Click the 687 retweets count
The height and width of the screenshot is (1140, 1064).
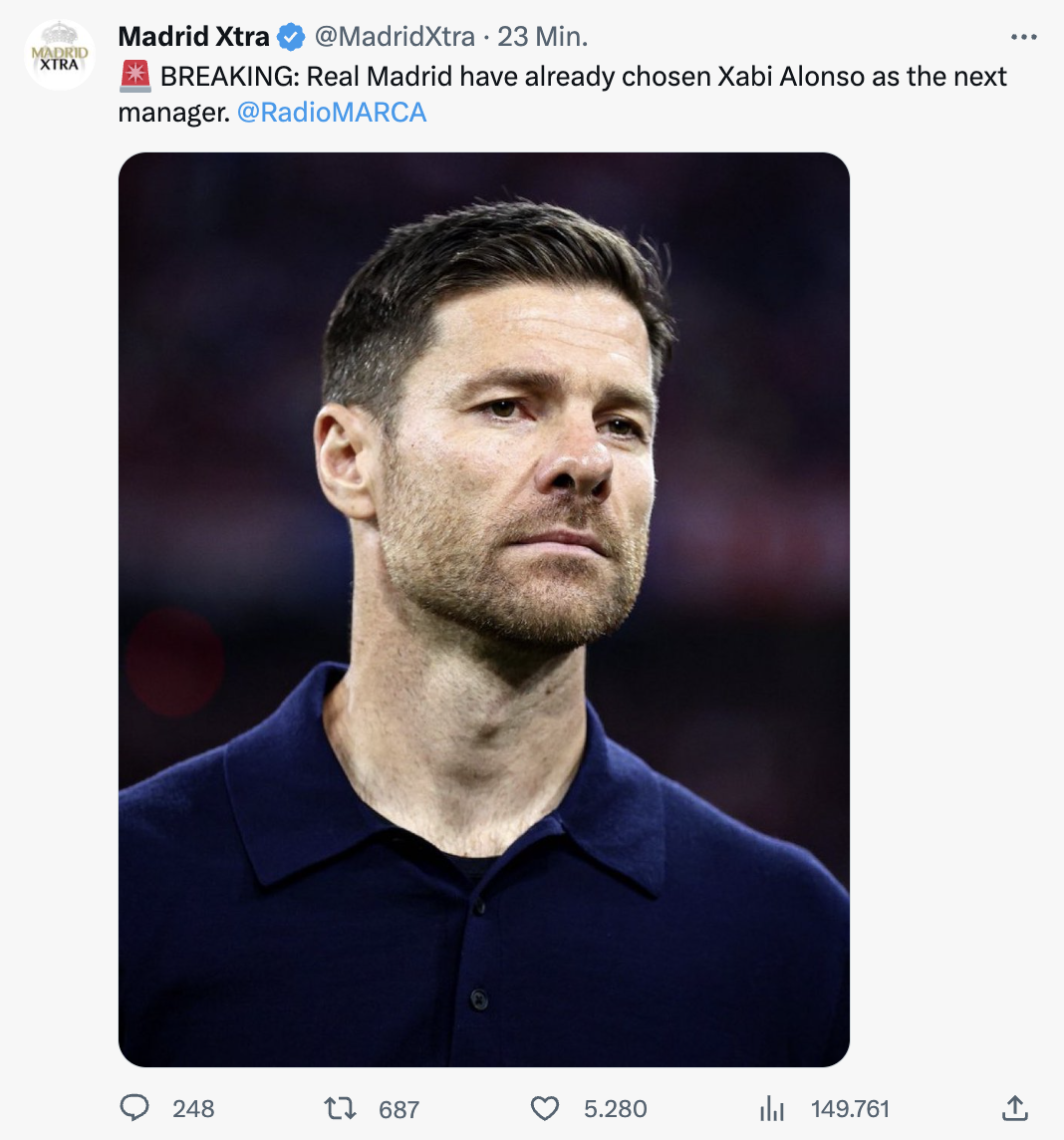click(x=399, y=1109)
